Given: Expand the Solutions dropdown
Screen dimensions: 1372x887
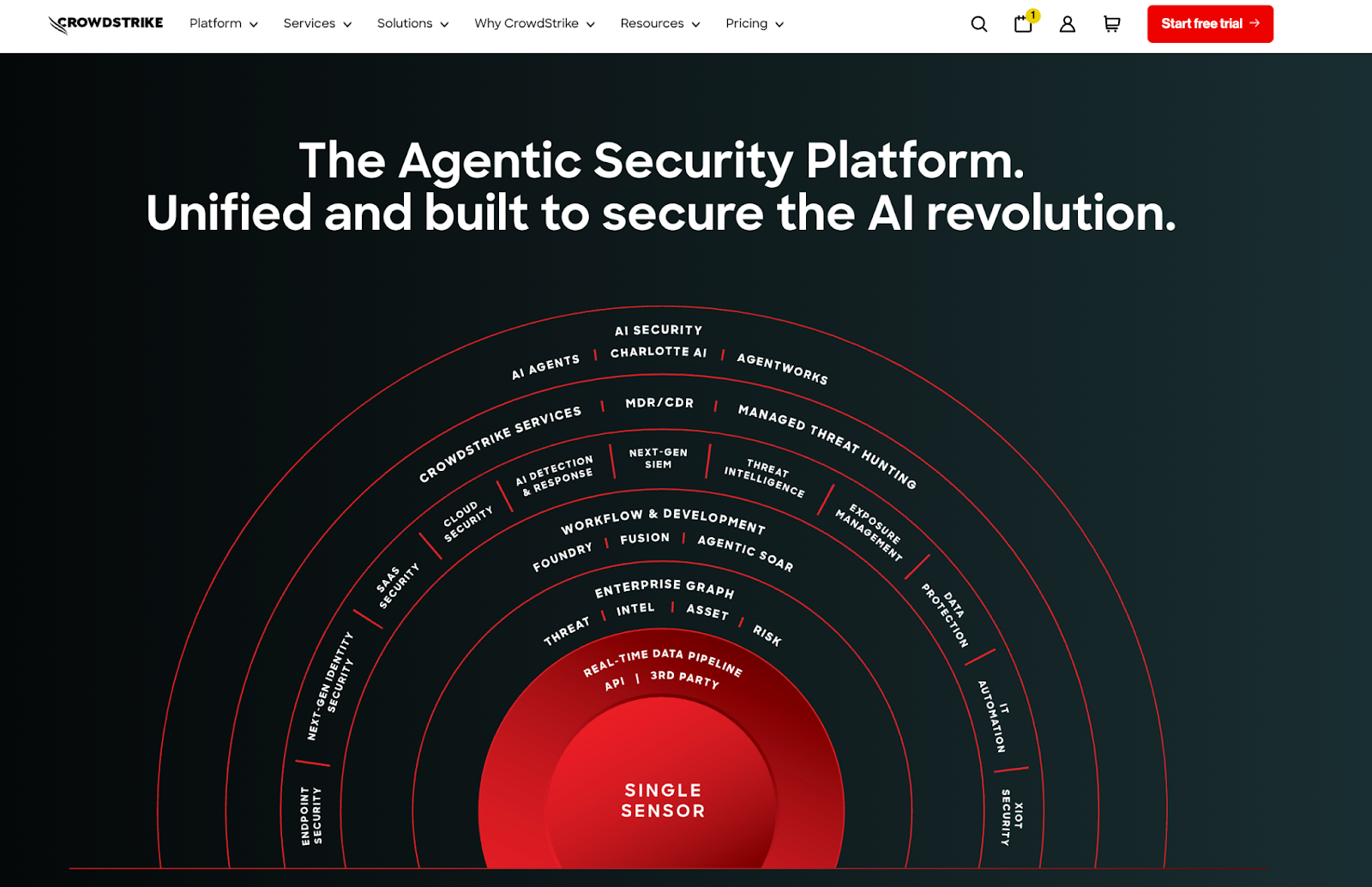Looking at the screenshot, I should coord(412,24).
